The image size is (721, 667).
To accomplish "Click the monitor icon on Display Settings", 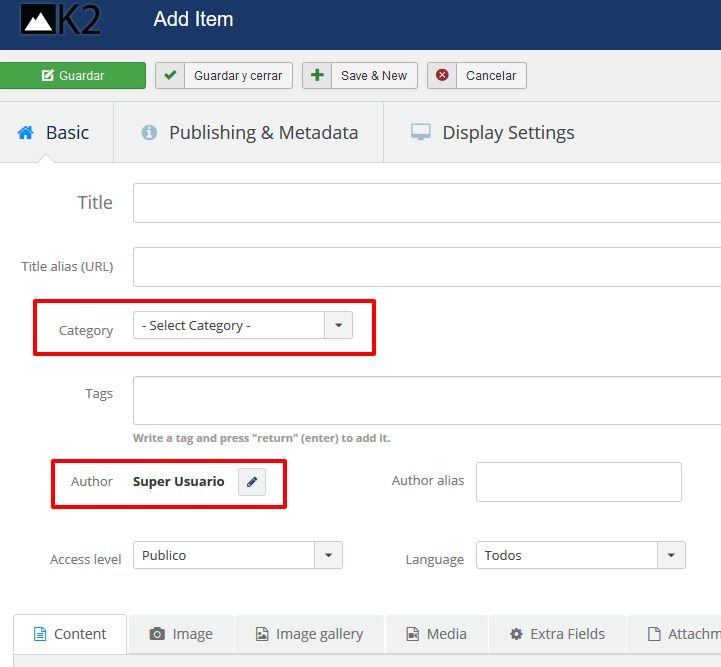I will 420,132.
